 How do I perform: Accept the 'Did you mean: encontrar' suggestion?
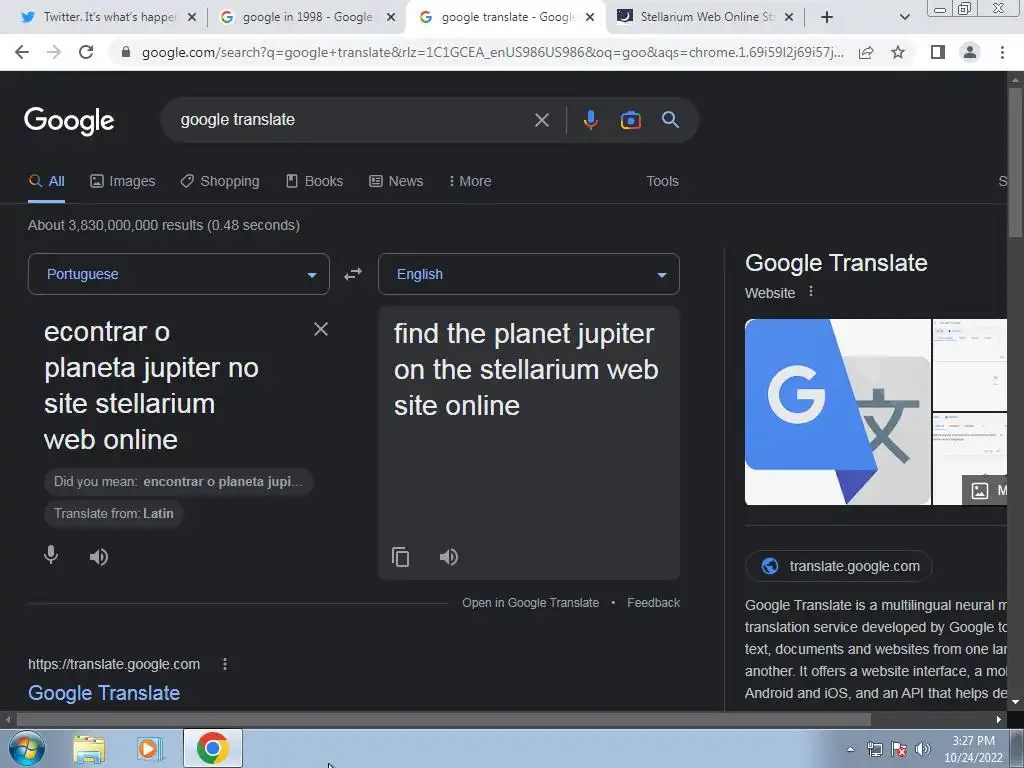pos(178,481)
